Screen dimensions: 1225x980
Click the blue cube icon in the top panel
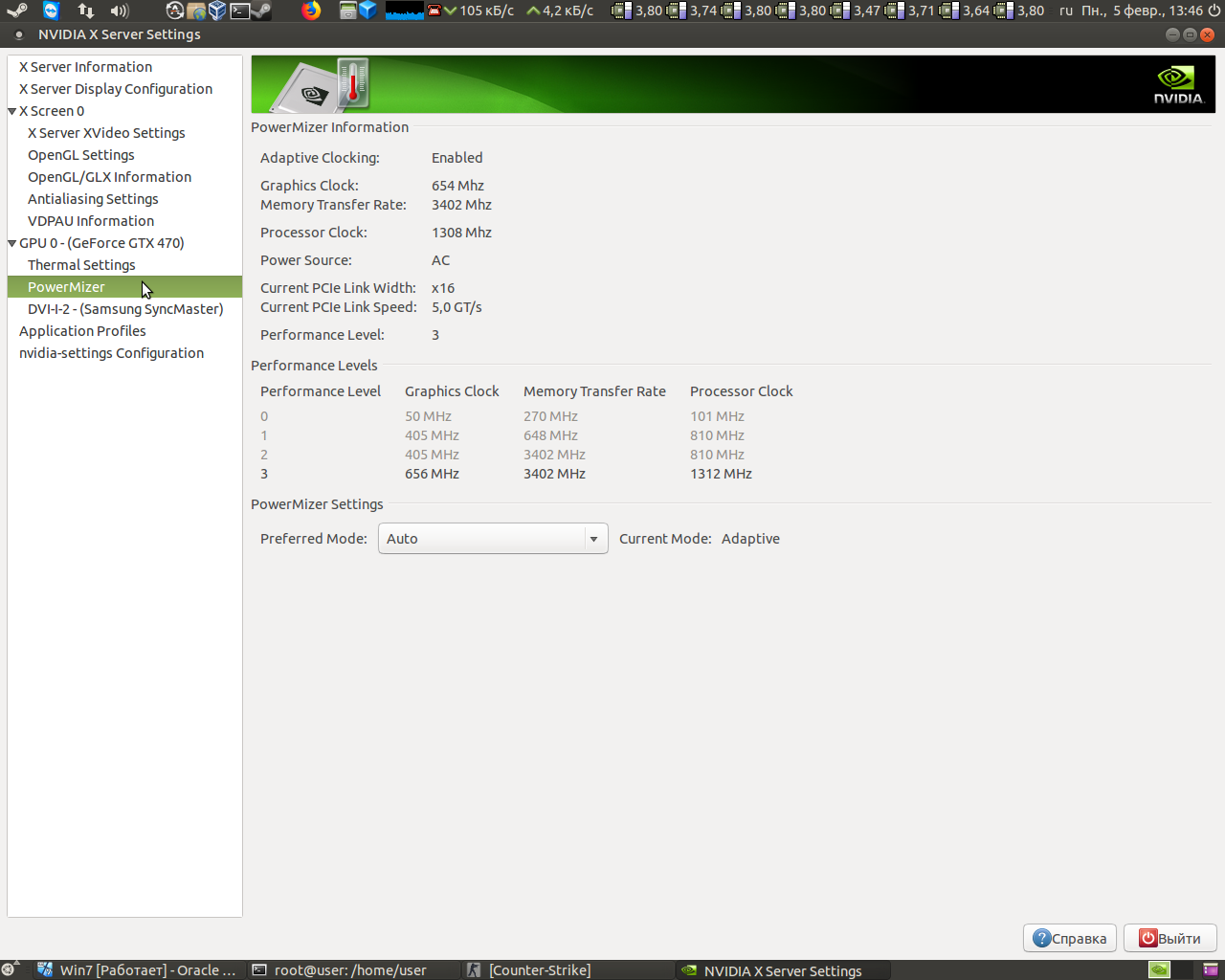point(368,11)
